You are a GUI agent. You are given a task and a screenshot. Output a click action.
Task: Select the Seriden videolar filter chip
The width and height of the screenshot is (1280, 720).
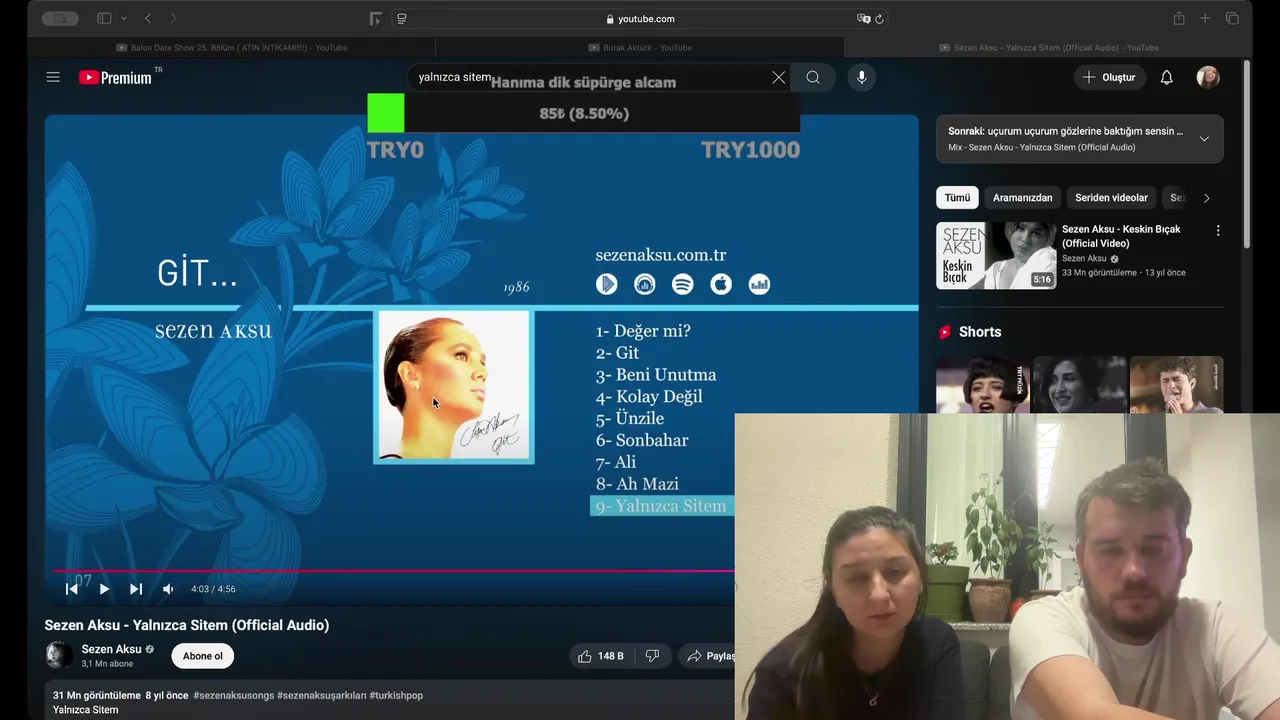1111,198
